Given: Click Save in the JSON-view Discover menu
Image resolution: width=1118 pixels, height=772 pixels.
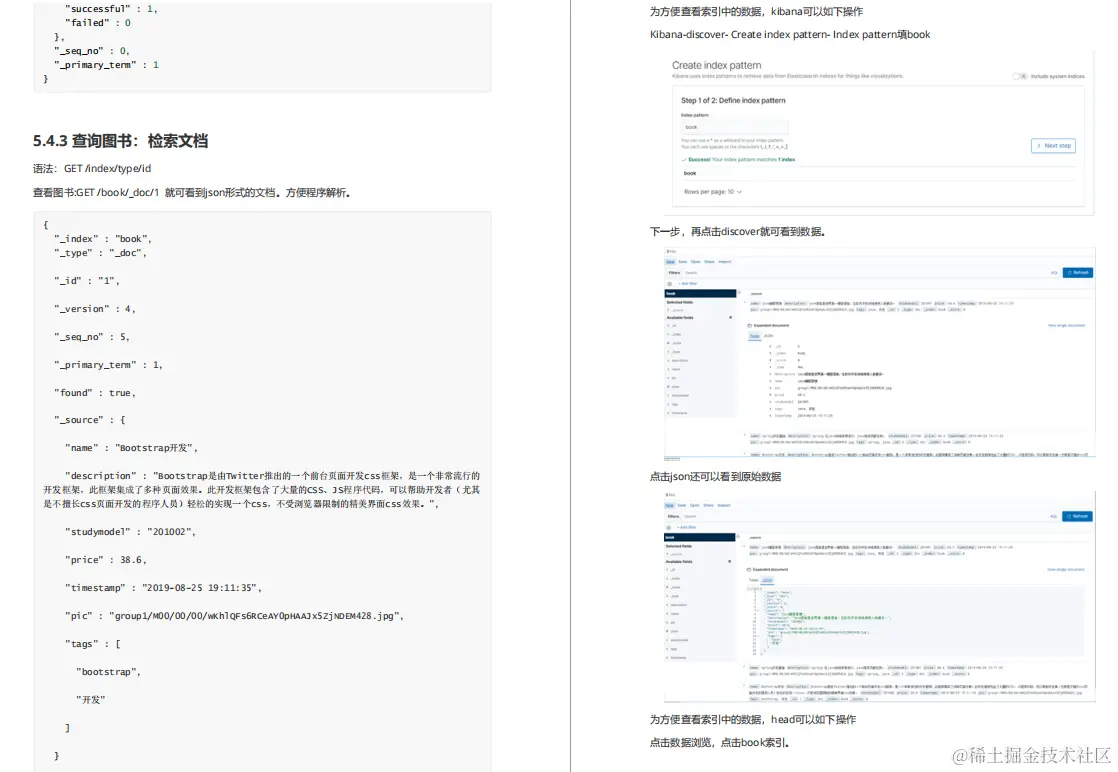Looking at the screenshot, I should tap(682, 505).
